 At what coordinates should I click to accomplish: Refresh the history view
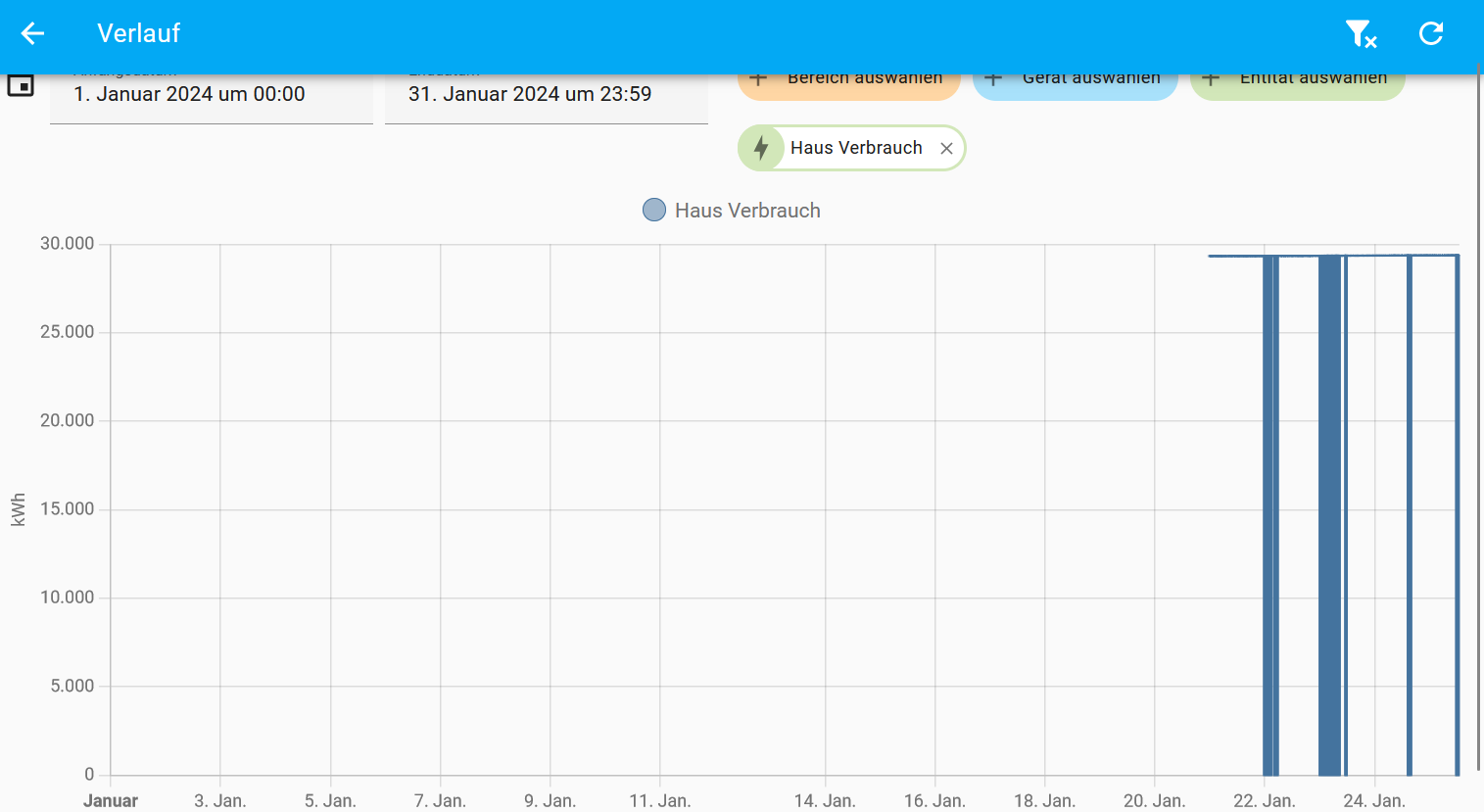point(1431,34)
